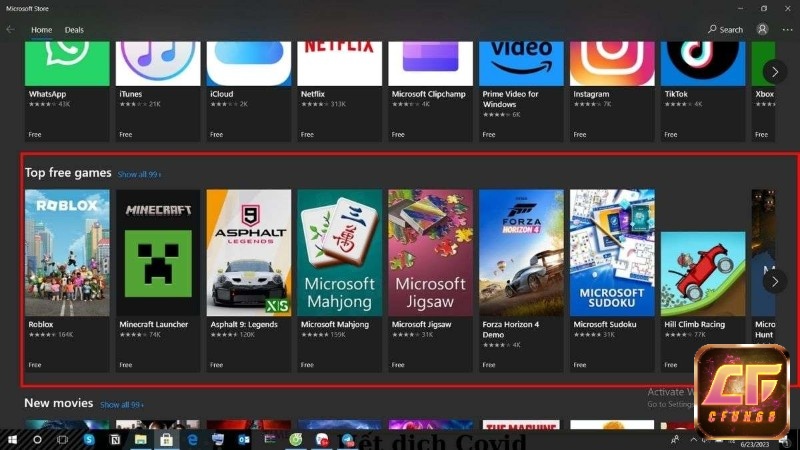
Task: Open the Hill Climb Racing game tile
Action: [703, 301]
